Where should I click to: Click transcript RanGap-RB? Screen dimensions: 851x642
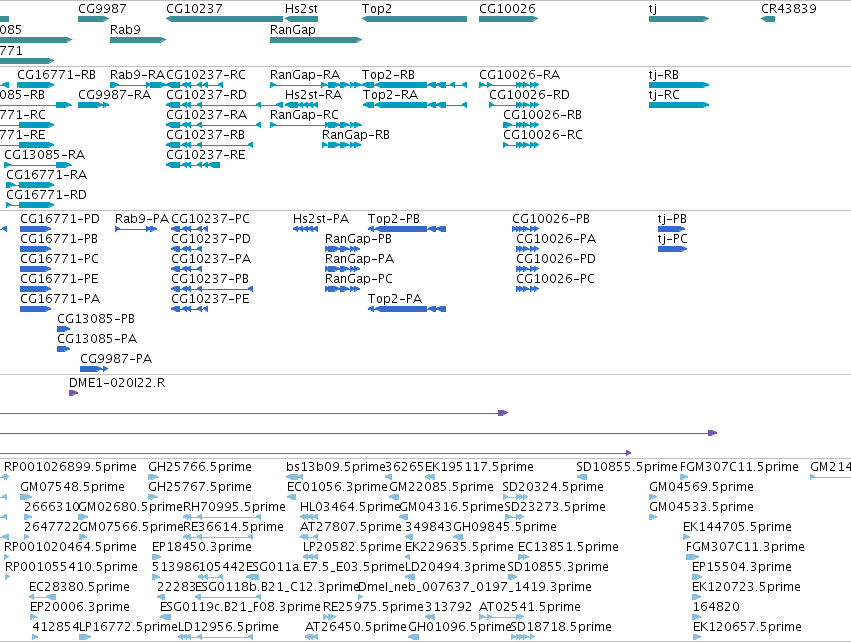tap(356, 135)
